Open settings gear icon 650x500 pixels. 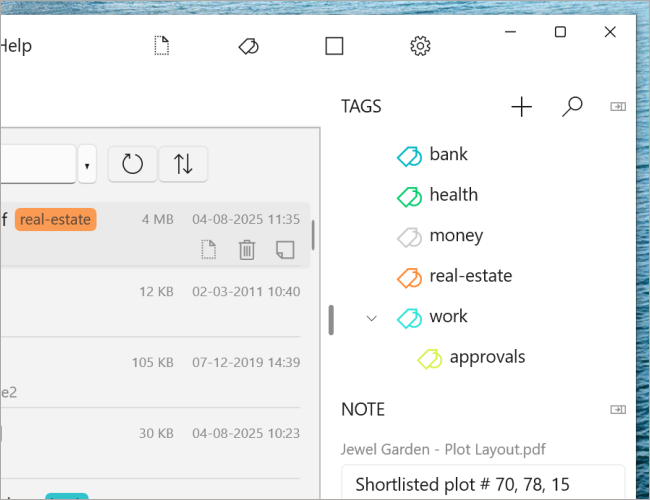pyautogui.click(x=420, y=46)
